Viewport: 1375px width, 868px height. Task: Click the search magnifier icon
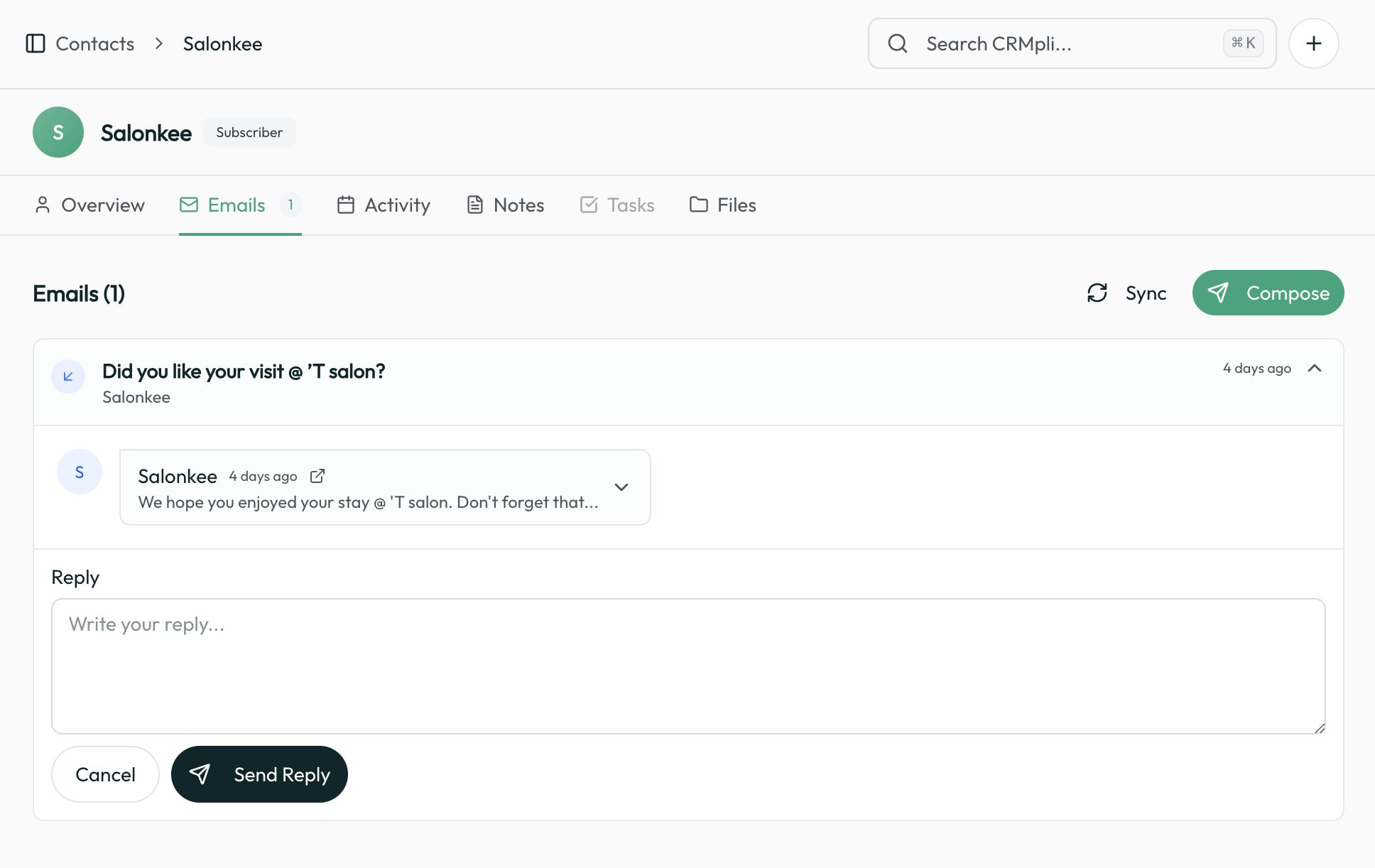[898, 43]
